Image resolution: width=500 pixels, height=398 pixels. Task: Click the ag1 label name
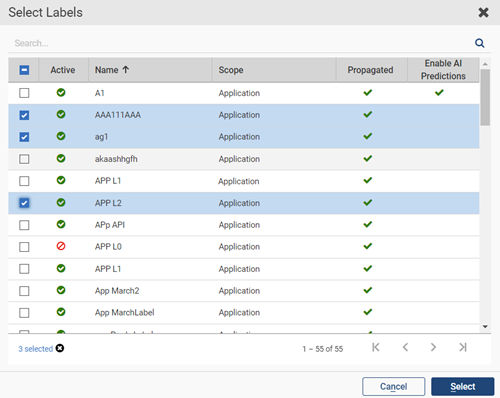click(101, 137)
